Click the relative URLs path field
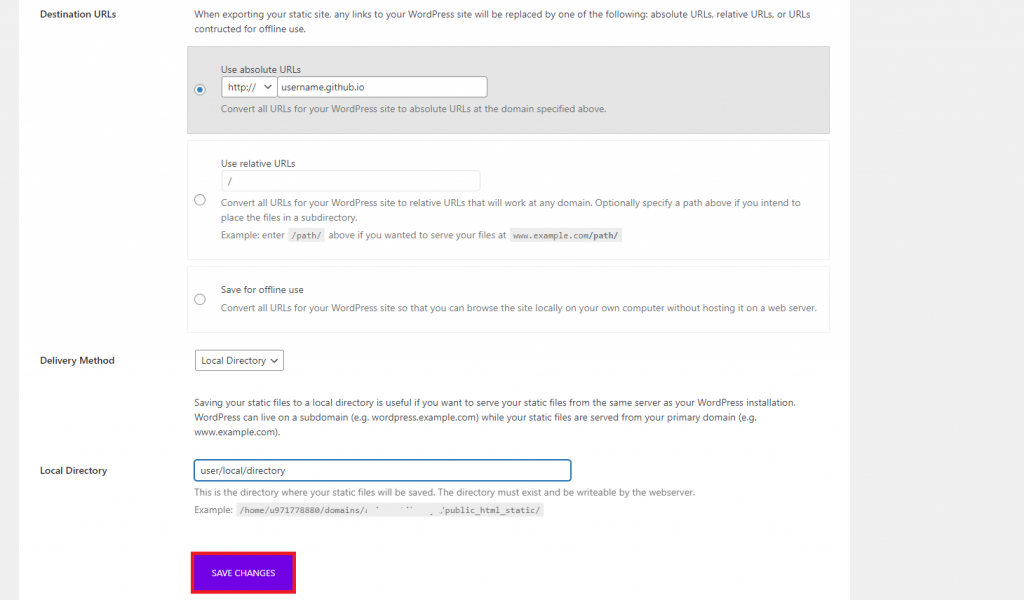 [350, 180]
